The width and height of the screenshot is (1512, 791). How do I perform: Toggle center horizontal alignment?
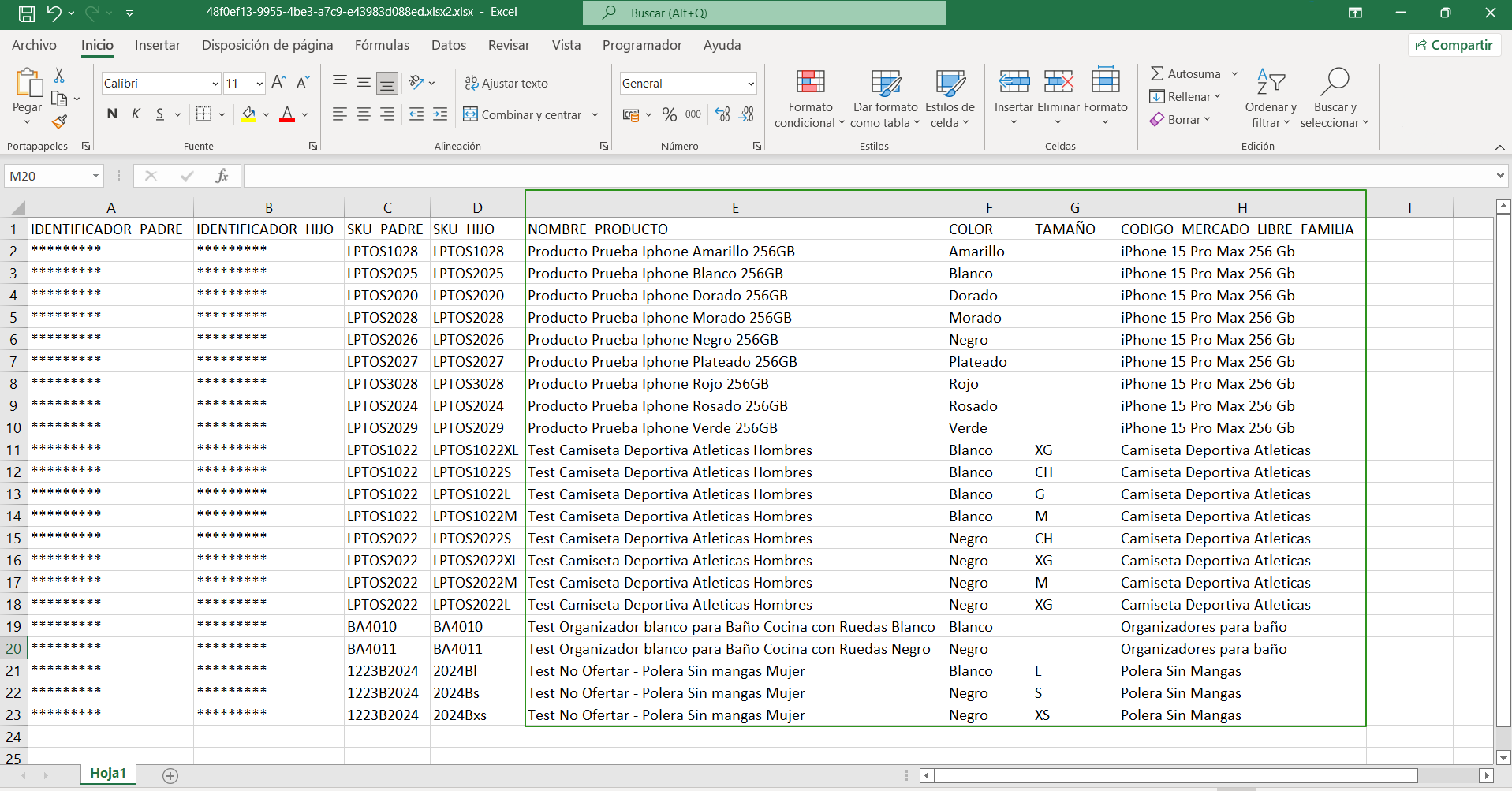pyautogui.click(x=364, y=114)
